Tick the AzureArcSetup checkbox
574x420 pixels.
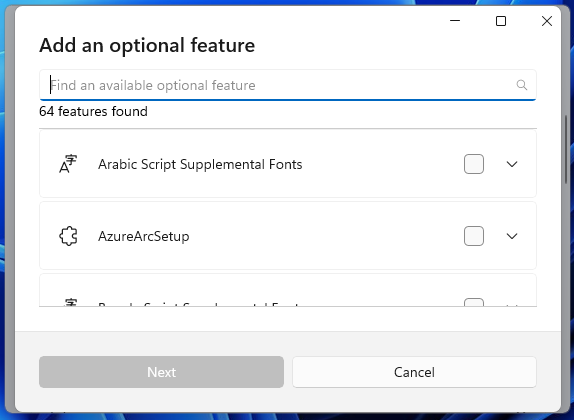pyautogui.click(x=474, y=236)
